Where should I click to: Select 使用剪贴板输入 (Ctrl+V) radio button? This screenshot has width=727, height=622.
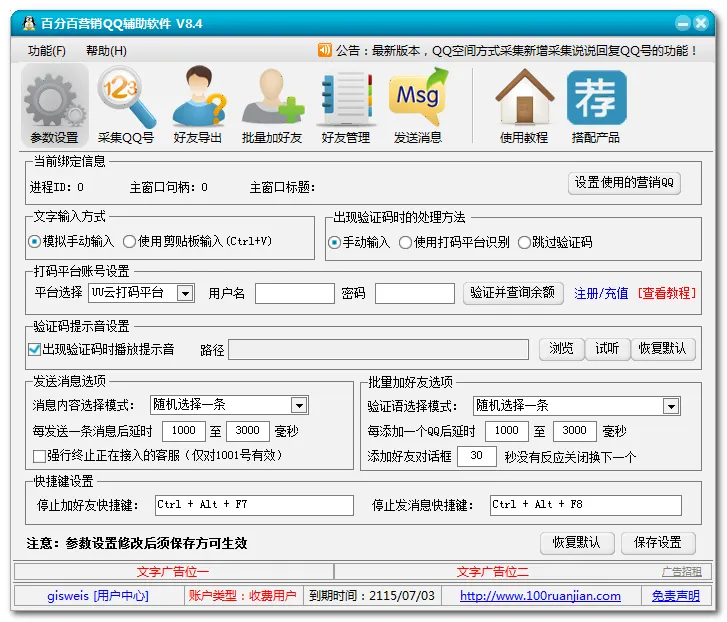click(x=129, y=241)
